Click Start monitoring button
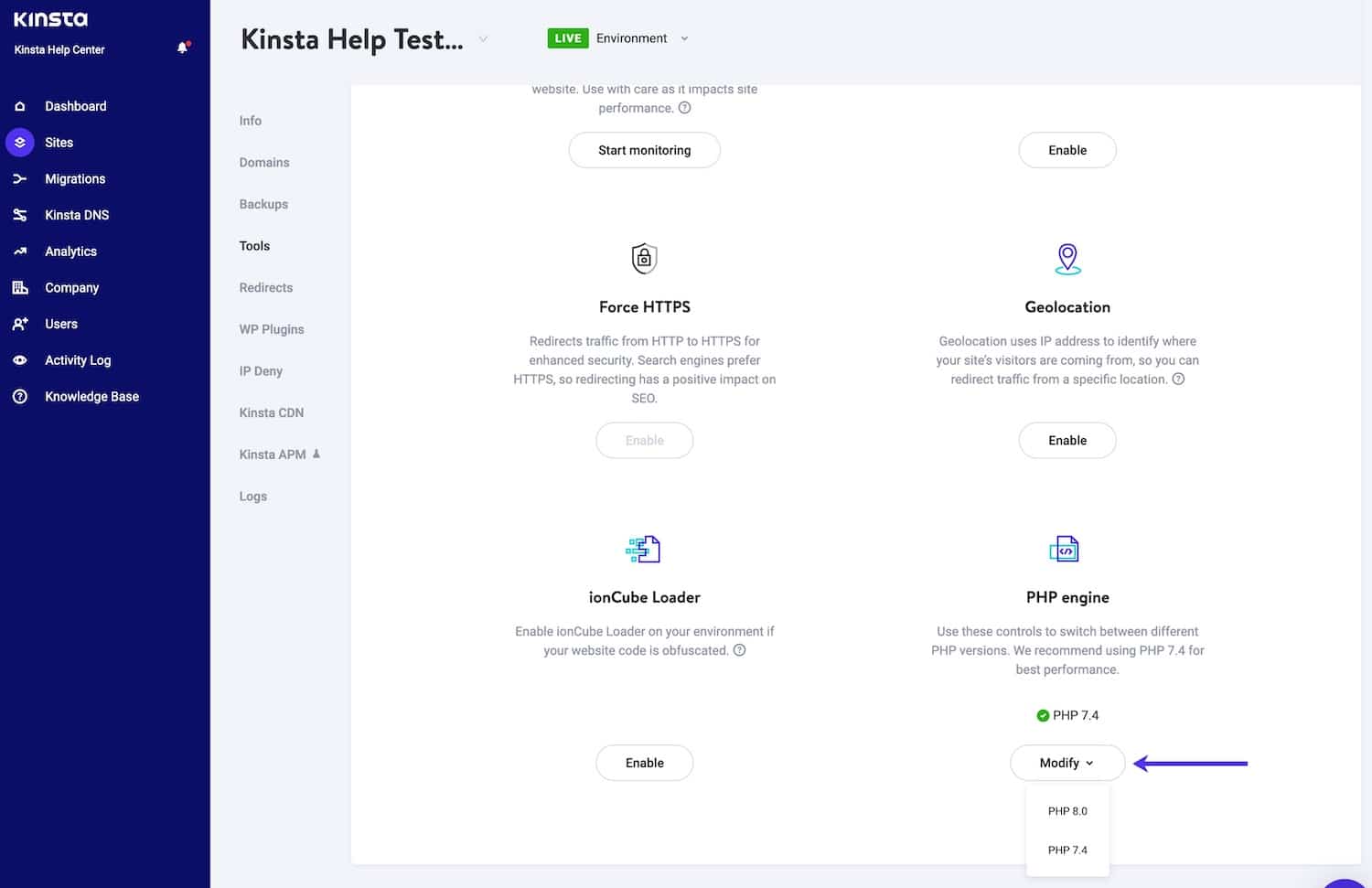This screenshot has width=1372, height=888. point(645,150)
